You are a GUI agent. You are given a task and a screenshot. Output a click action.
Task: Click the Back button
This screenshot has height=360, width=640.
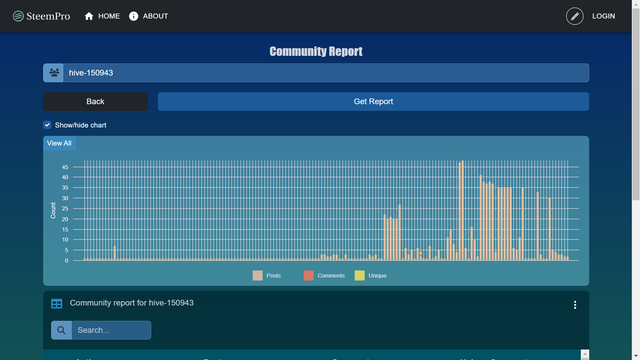96,101
